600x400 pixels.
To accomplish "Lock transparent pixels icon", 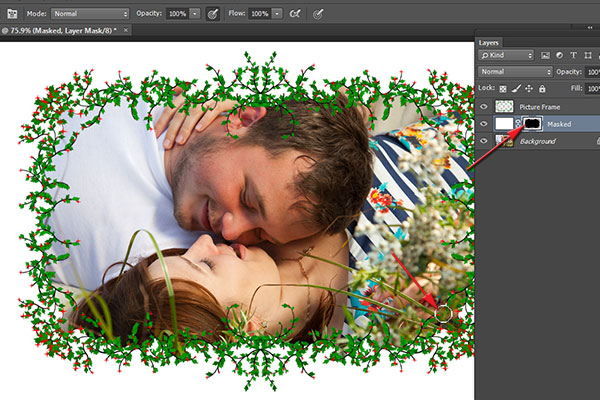I will coord(503,89).
